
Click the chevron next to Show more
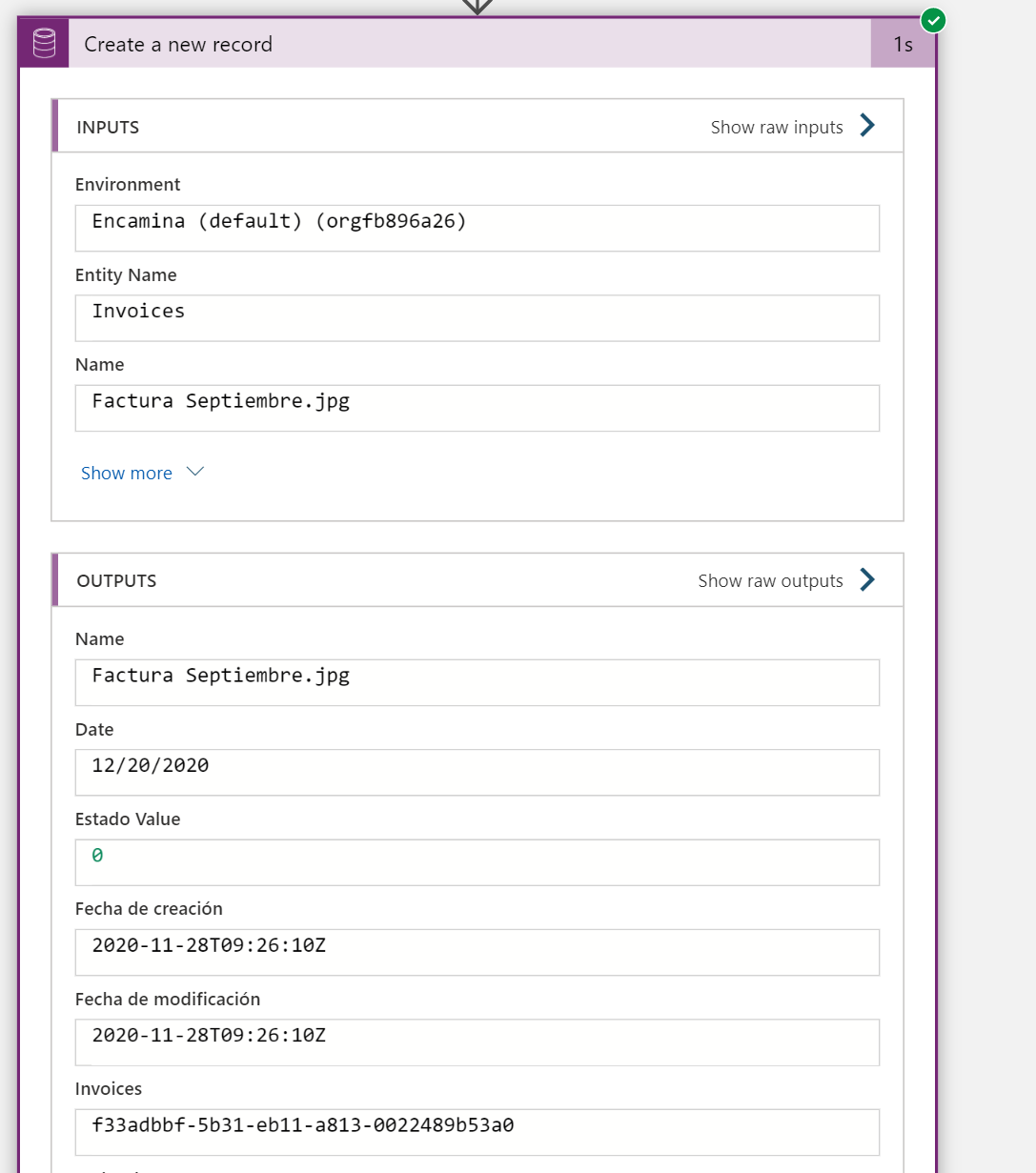[x=194, y=472]
